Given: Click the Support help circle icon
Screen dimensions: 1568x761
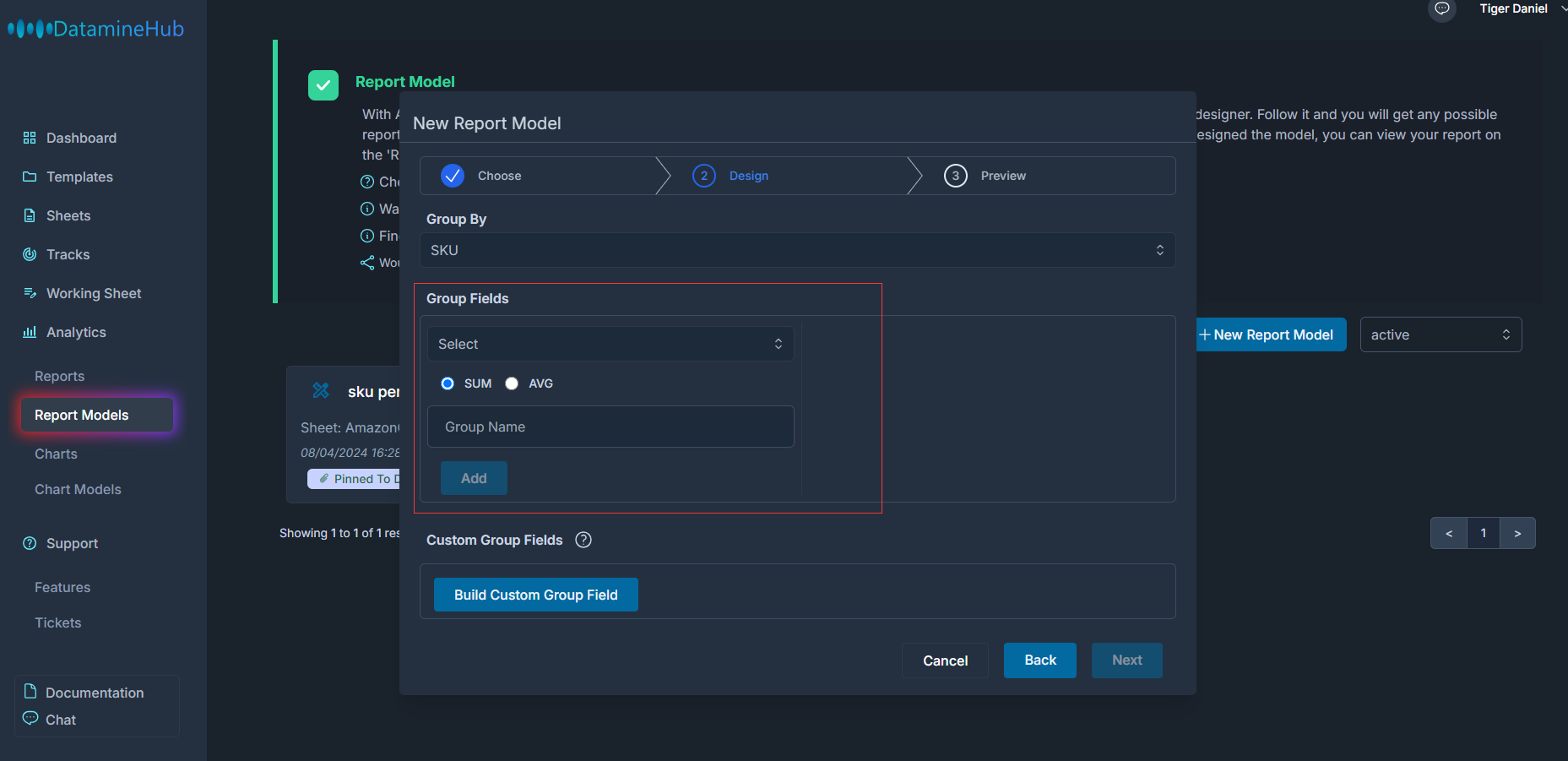Looking at the screenshot, I should [x=30, y=543].
